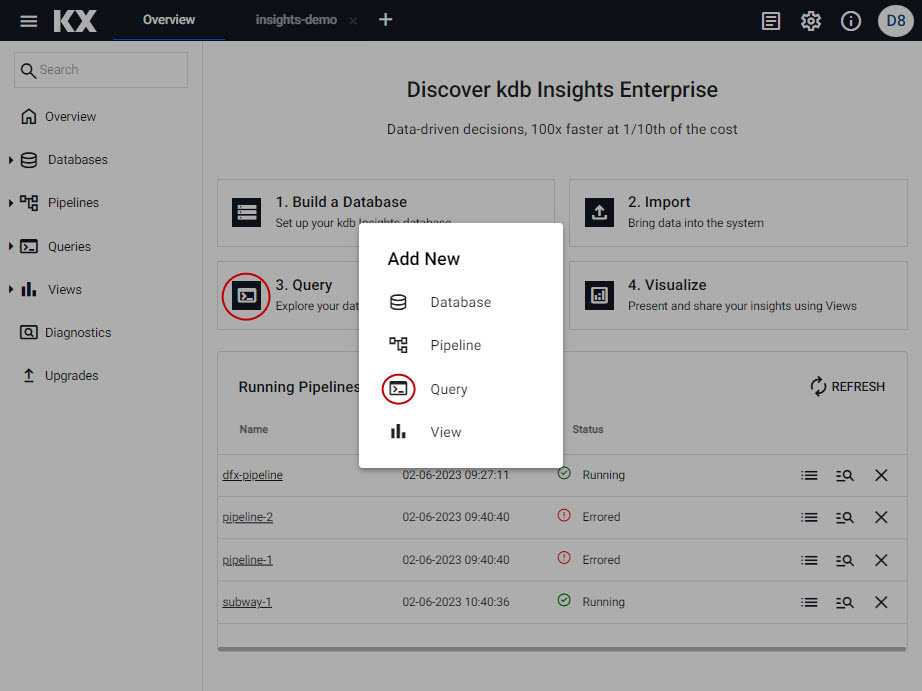Open the dfx-pipeline link
Viewport: 922px width, 691px height.
pos(252,475)
